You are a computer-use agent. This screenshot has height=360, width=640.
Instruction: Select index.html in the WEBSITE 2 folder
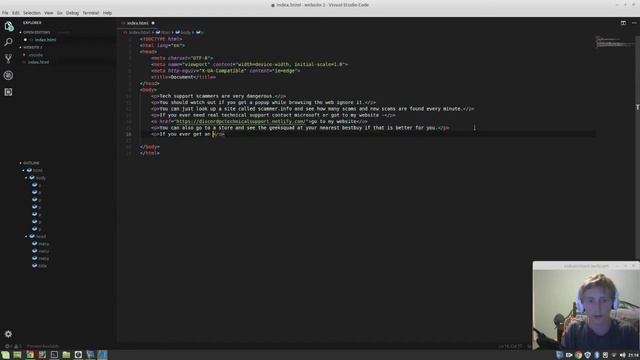(38, 62)
